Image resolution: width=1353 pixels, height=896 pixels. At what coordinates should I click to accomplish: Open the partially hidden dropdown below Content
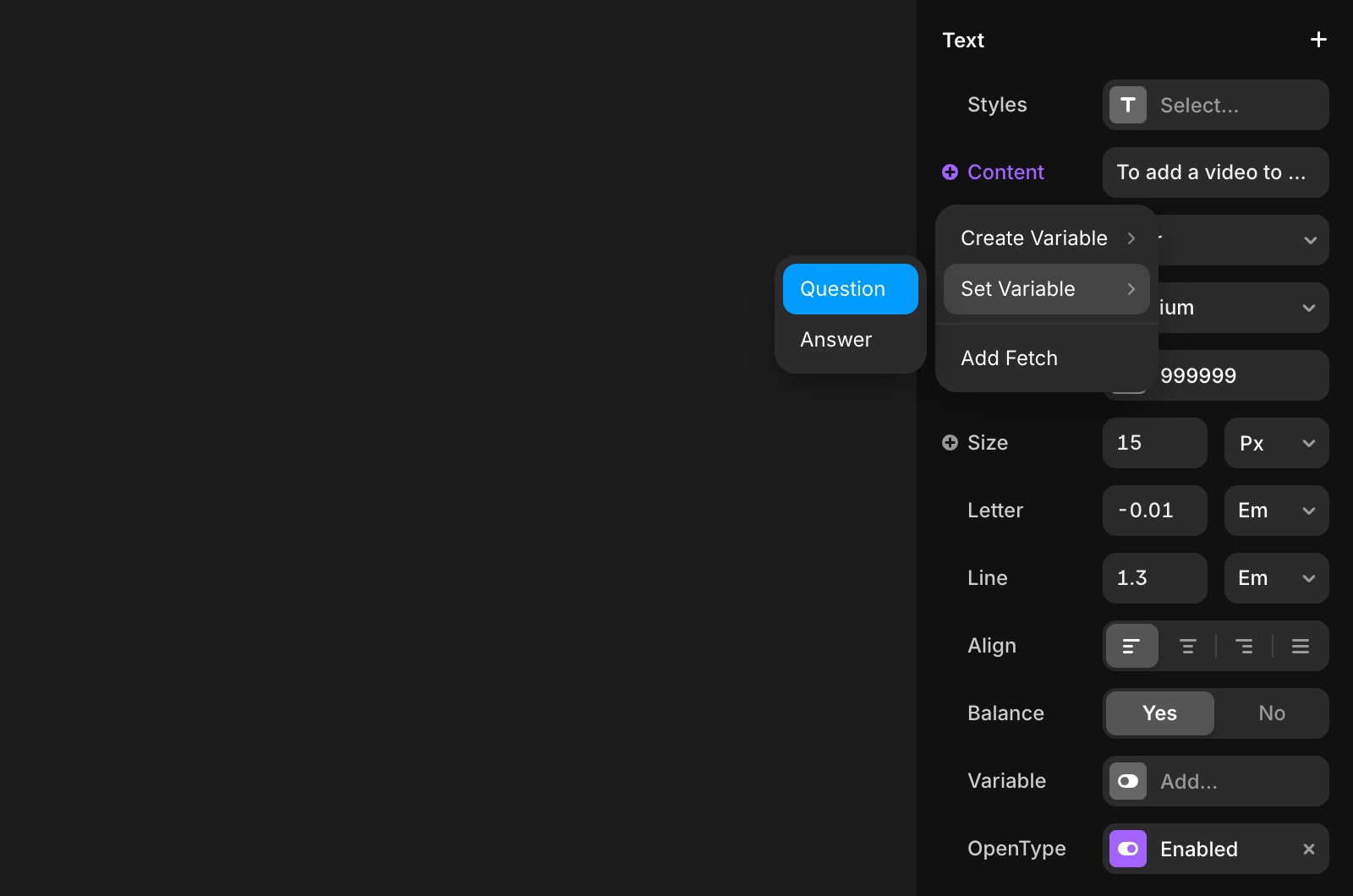pyautogui.click(x=1244, y=240)
